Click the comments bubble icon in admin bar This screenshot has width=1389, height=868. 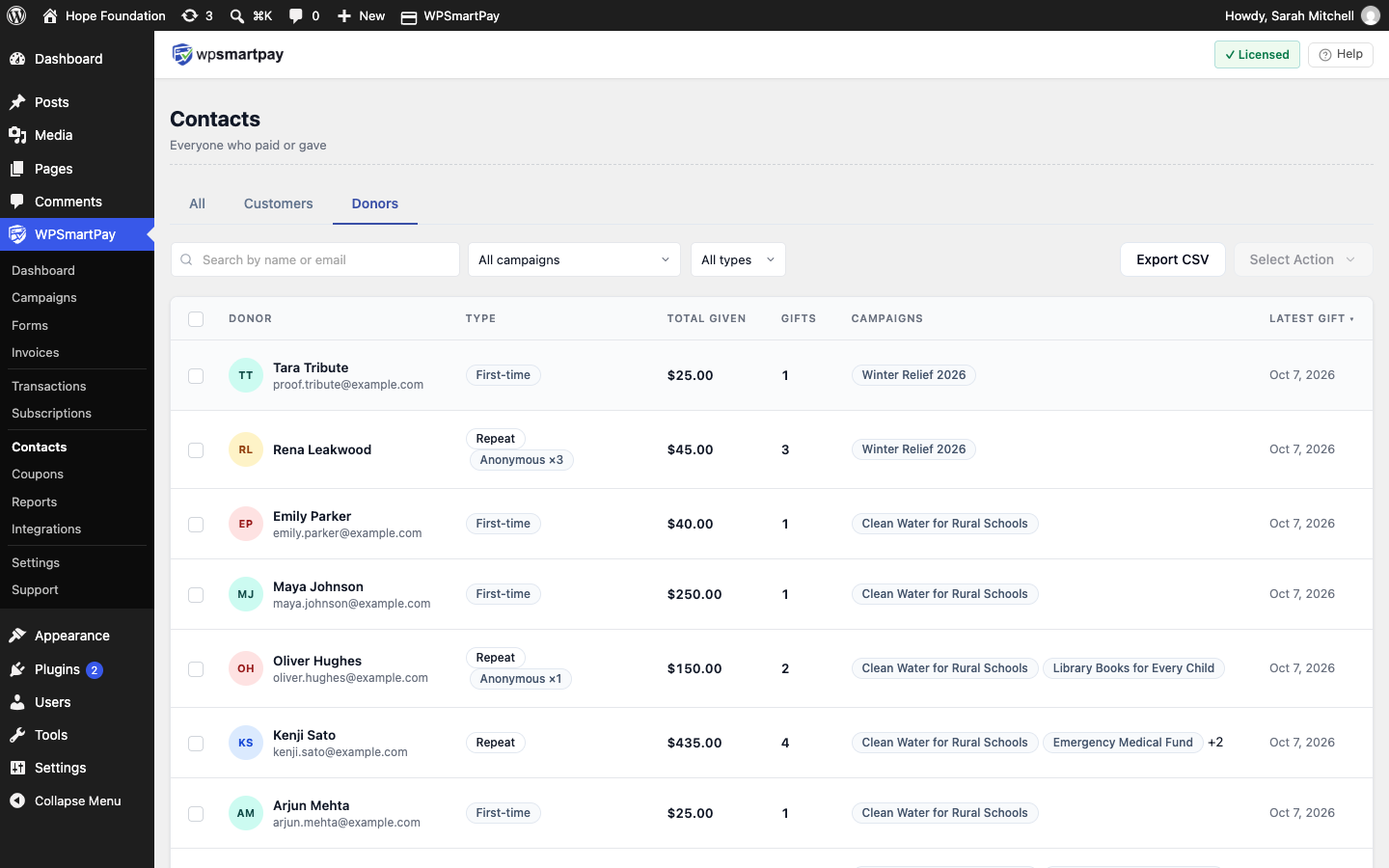click(x=295, y=15)
